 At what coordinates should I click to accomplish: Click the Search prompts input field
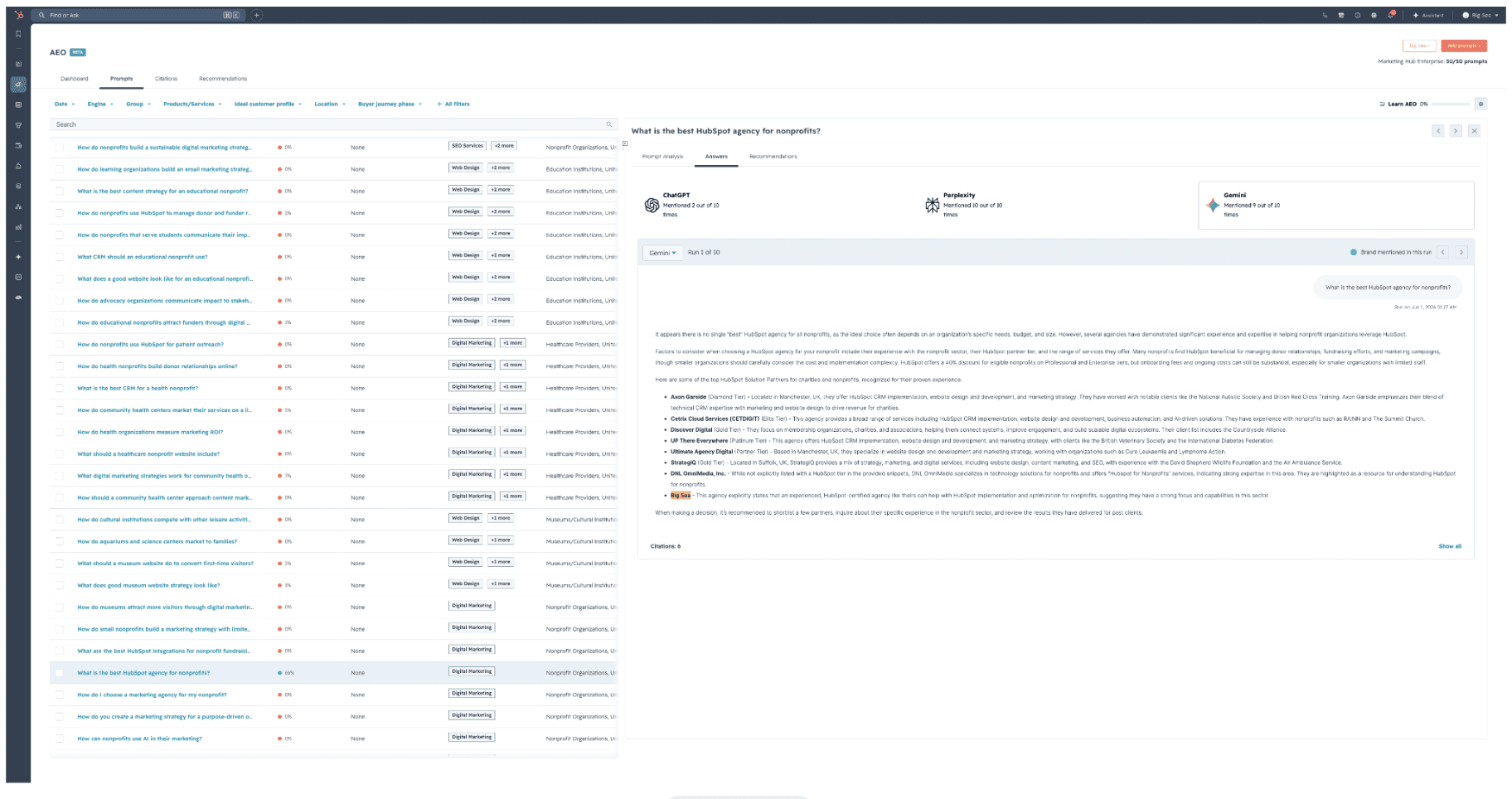pos(334,124)
